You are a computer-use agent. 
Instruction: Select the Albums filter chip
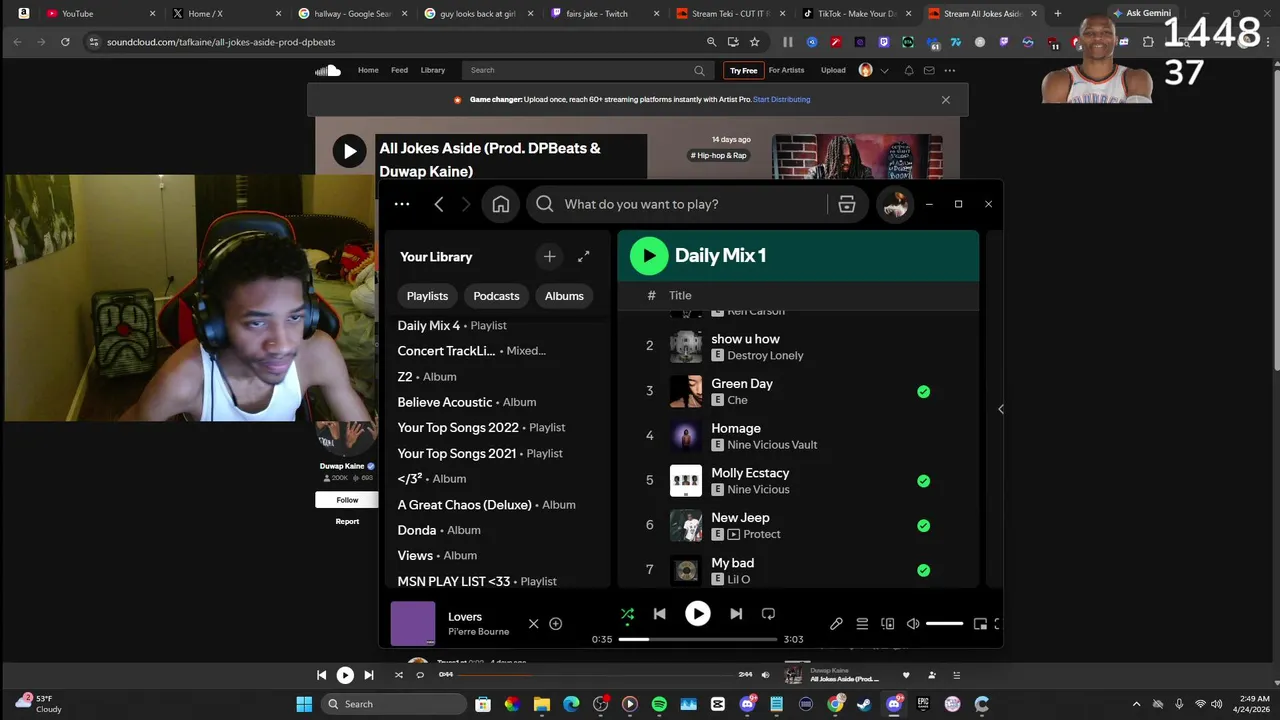[x=564, y=296]
